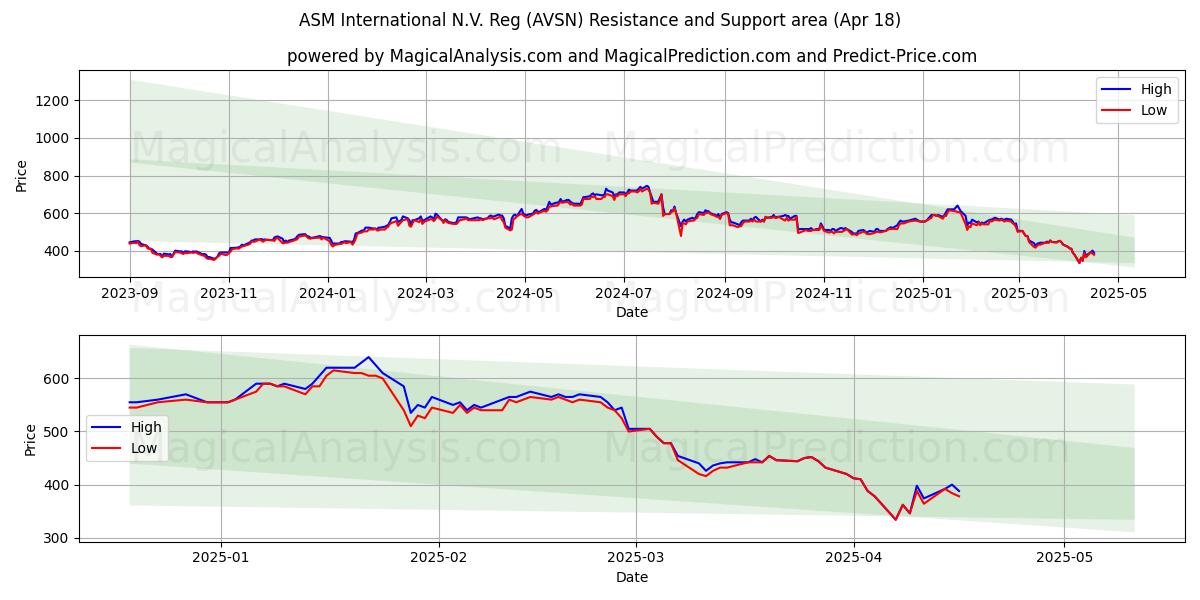The image size is (1200, 600).
Task: Click the '2025-02' tick label on the bottom chart
Action: [439, 557]
